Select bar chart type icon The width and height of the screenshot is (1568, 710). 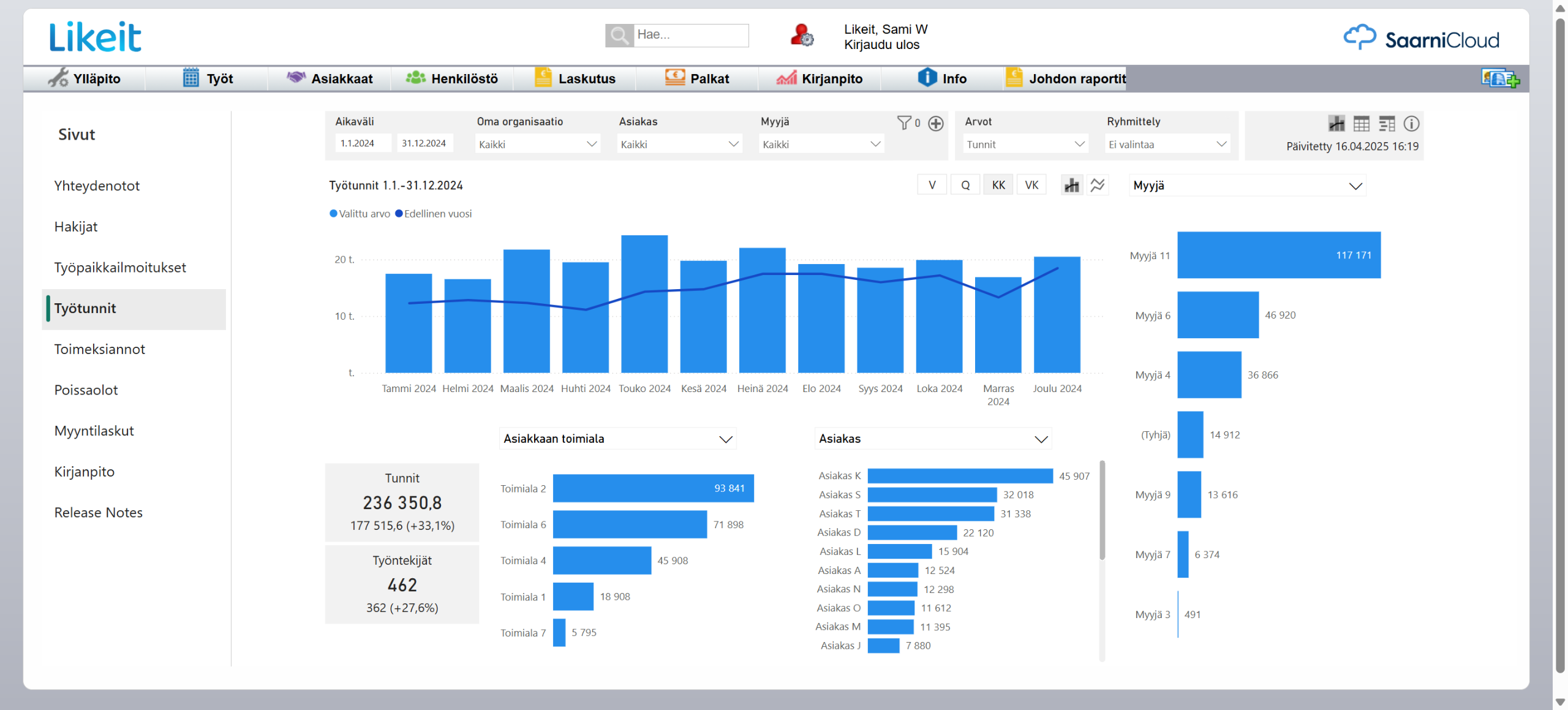tap(1071, 185)
